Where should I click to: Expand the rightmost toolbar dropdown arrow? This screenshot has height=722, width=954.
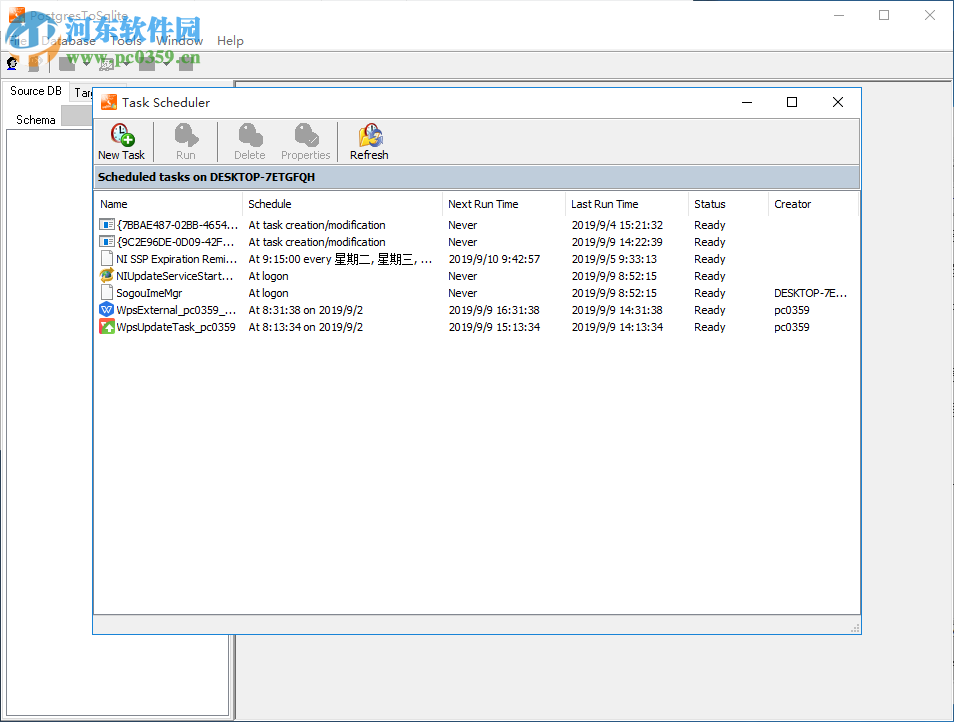167,62
